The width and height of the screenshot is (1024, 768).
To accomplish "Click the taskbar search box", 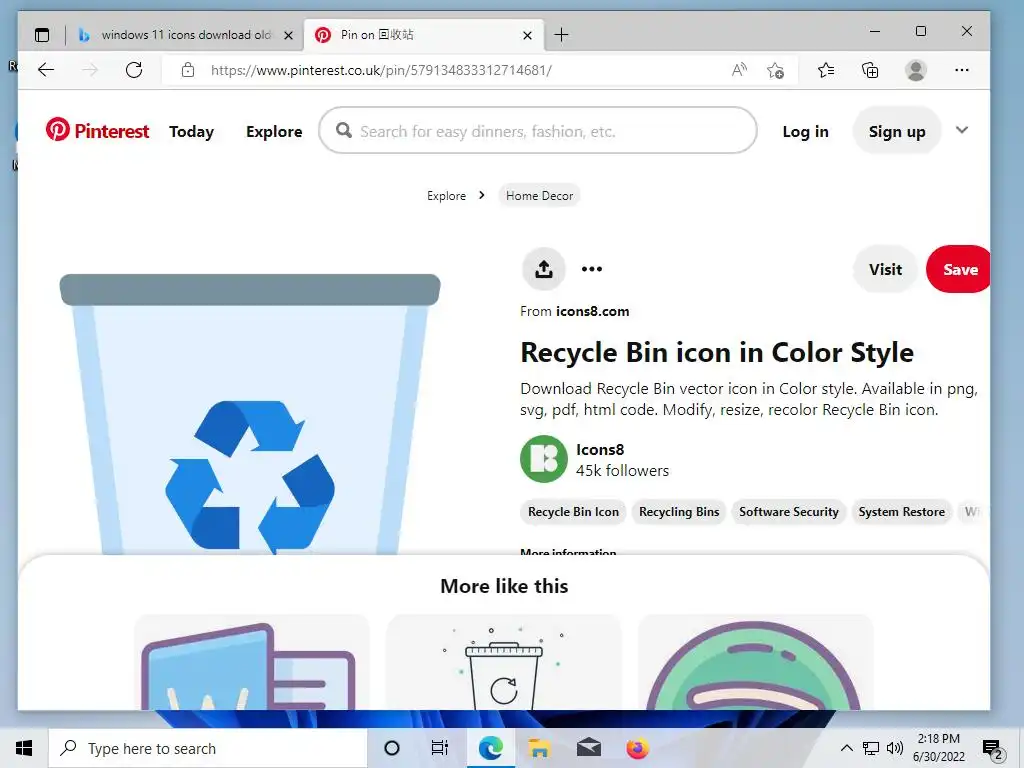I will [208, 748].
